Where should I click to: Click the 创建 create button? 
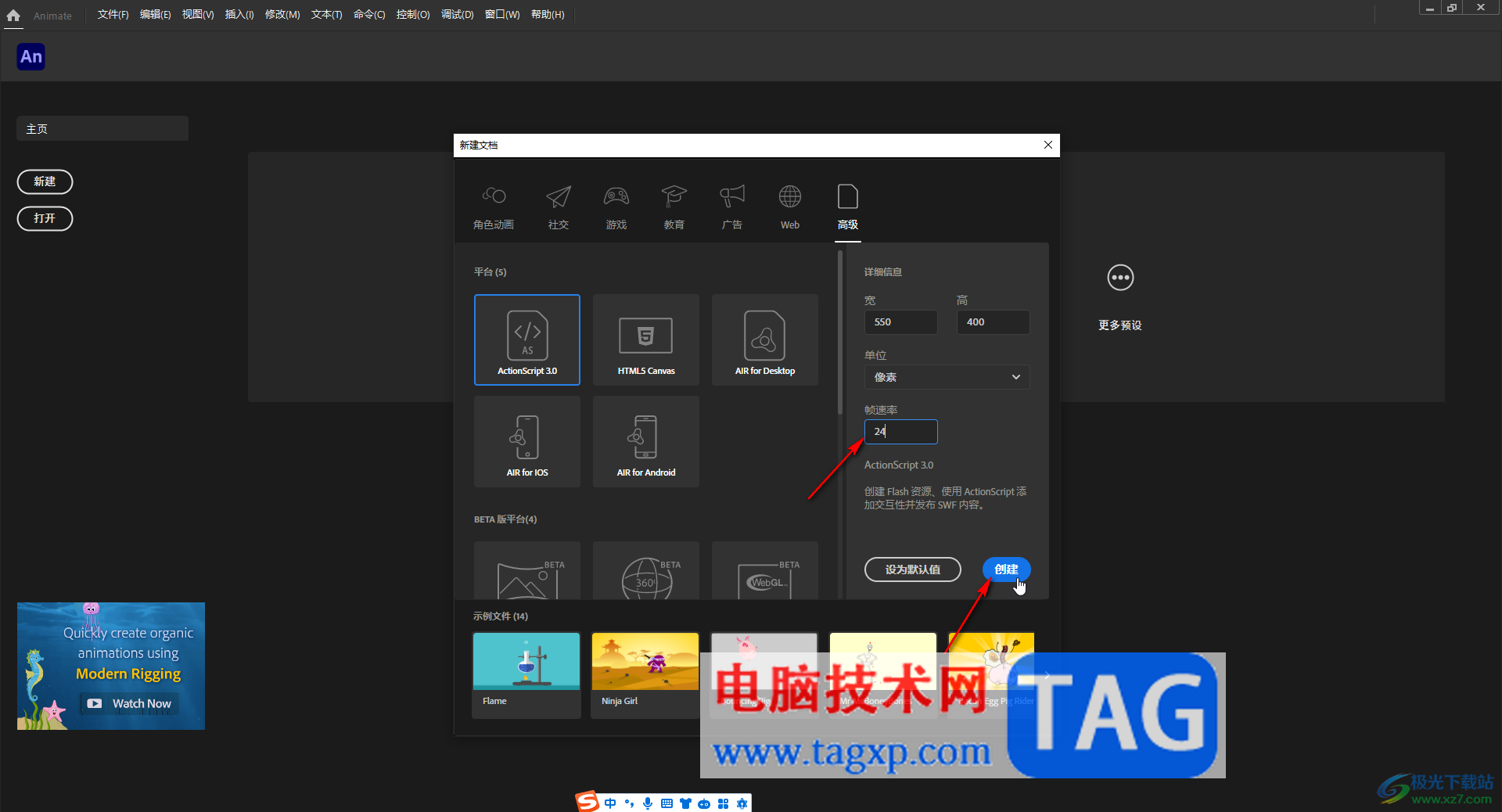tap(1006, 569)
